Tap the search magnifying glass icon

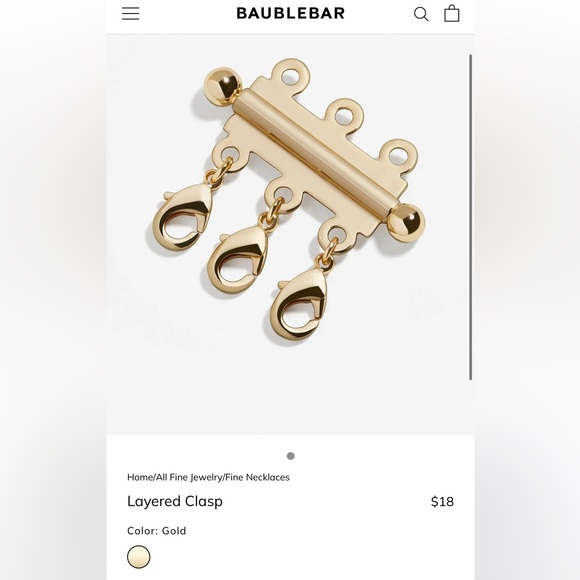click(421, 14)
